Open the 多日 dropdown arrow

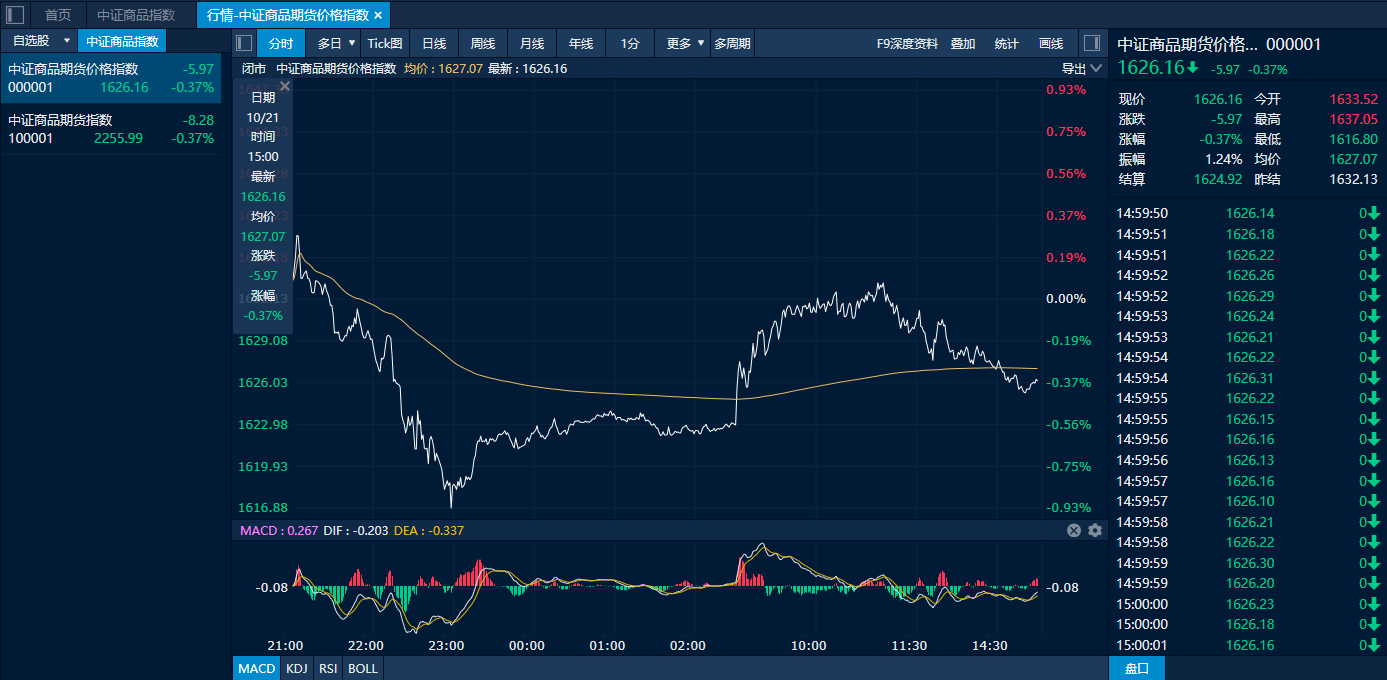351,43
